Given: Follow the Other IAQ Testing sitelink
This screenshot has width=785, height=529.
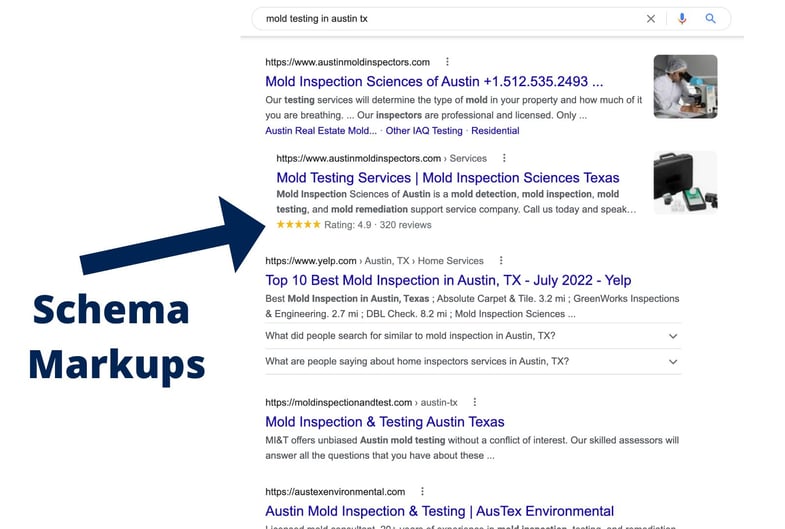Looking at the screenshot, I should [x=424, y=131].
